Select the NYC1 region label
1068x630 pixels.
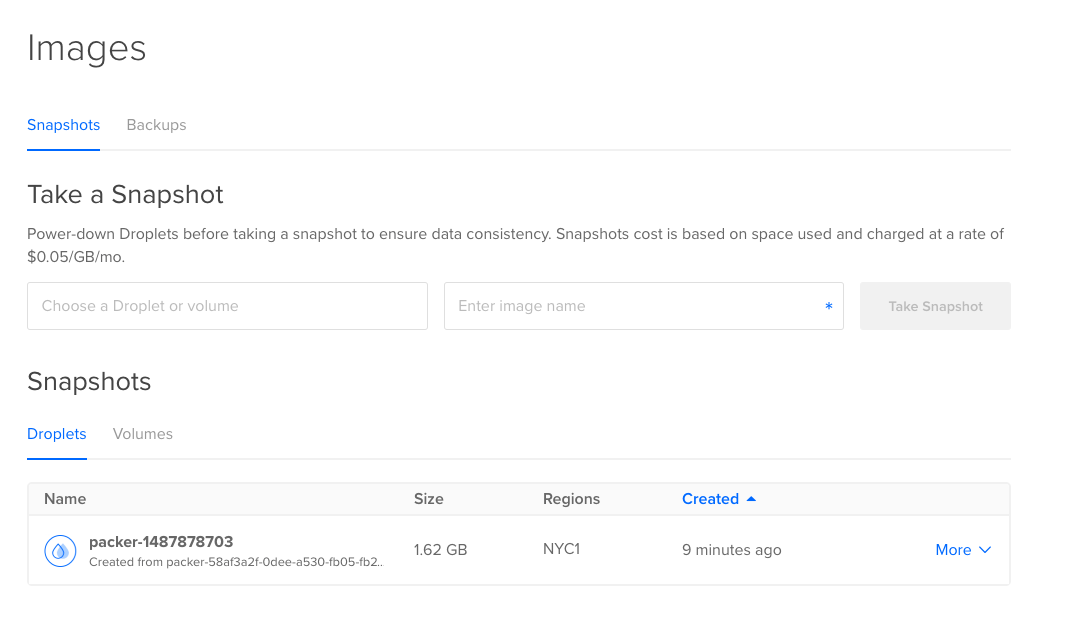[x=561, y=550]
